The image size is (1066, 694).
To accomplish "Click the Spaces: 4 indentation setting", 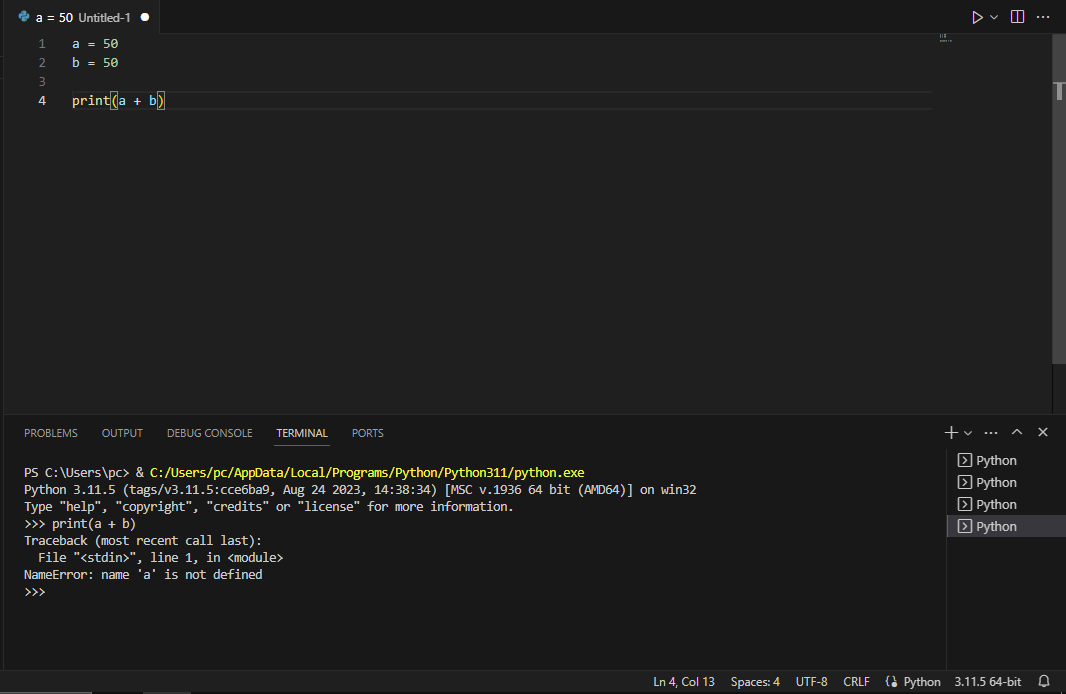I will (755, 682).
